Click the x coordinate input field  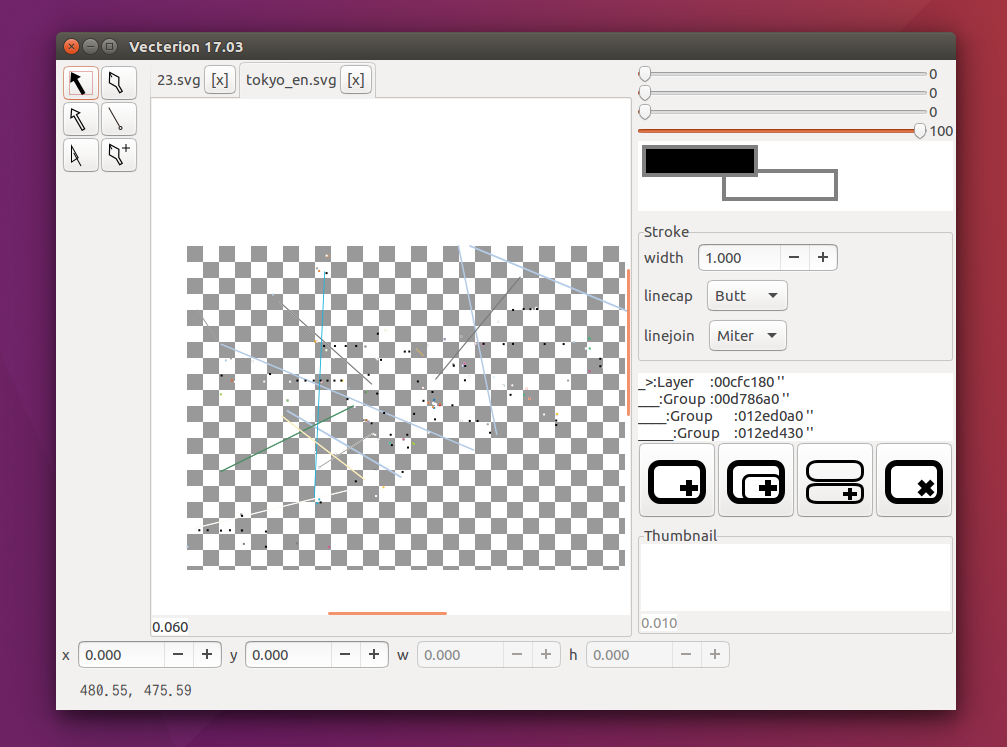[121, 655]
